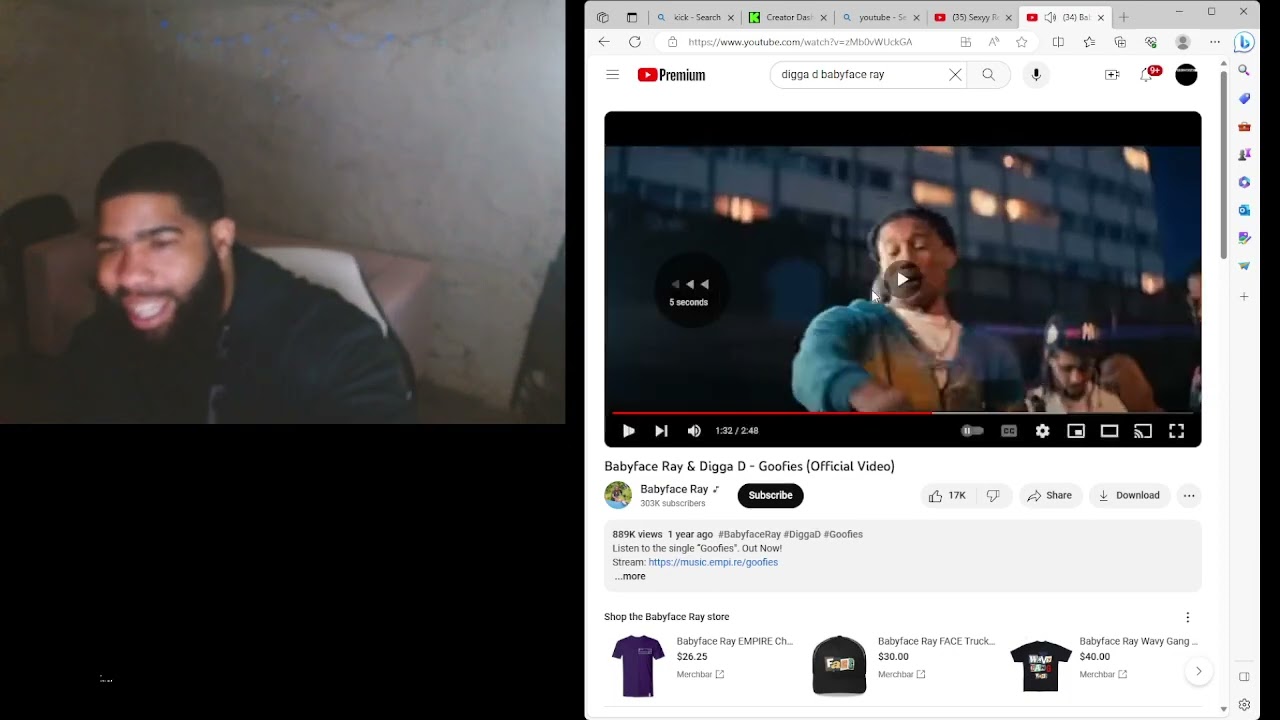The image size is (1280, 720).
Task: Toggle the autoplay switch
Action: [972, 431]
